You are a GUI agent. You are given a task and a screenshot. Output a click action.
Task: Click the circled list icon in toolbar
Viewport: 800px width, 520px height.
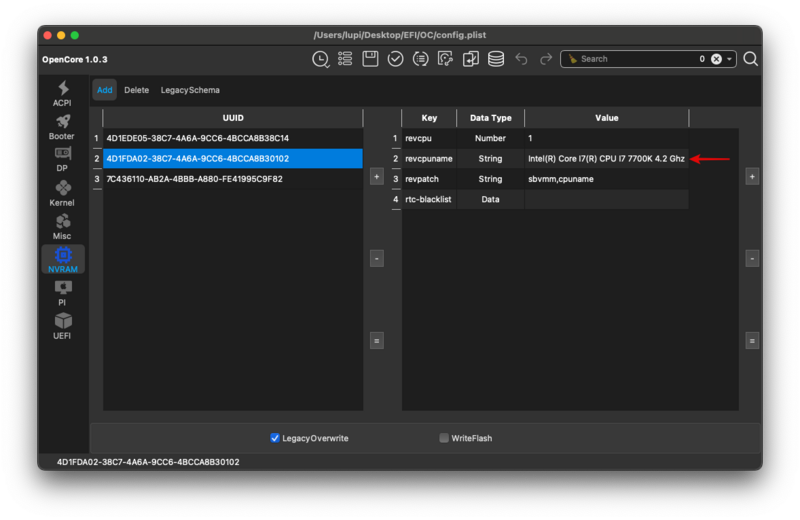tap(420, 59)
